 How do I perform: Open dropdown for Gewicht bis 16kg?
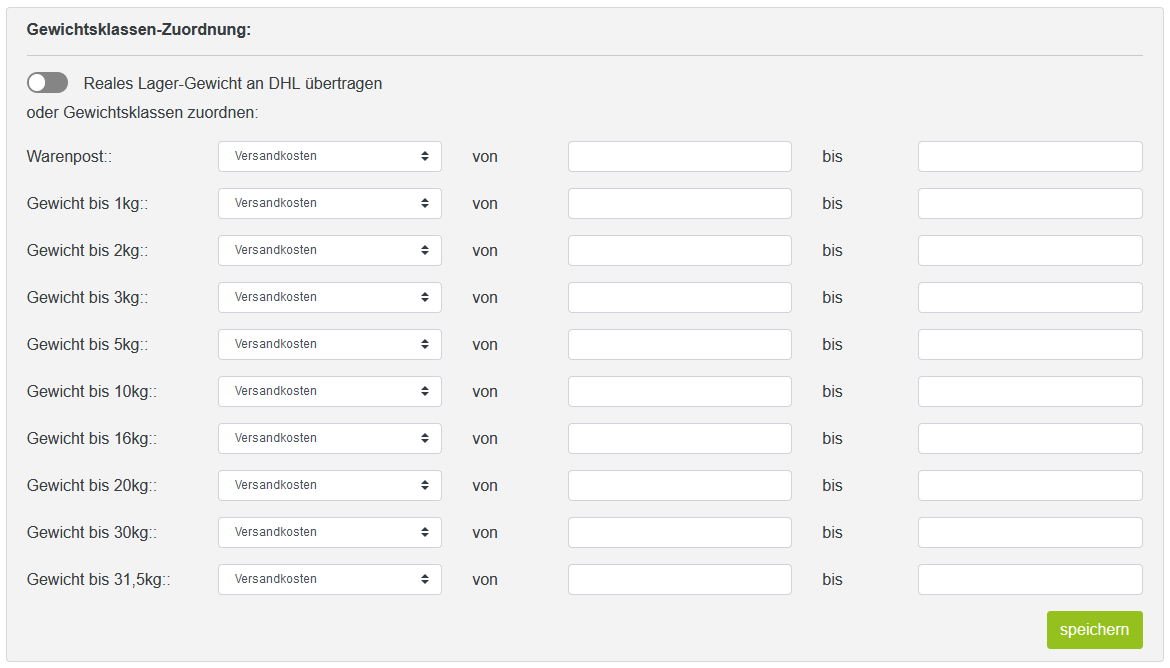tap(330, 439)
